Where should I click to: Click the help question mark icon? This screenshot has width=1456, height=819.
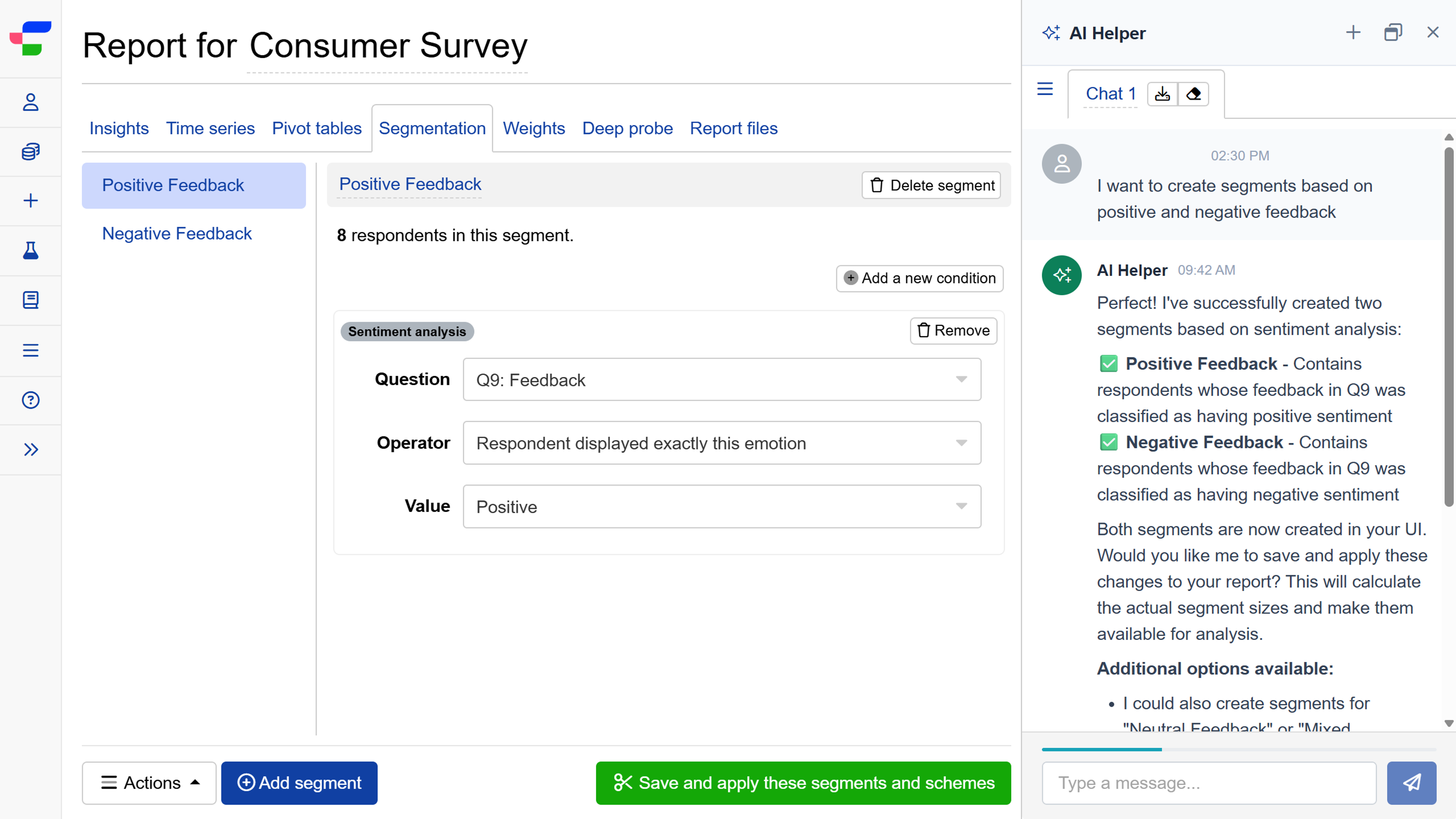tap(30, 400)
